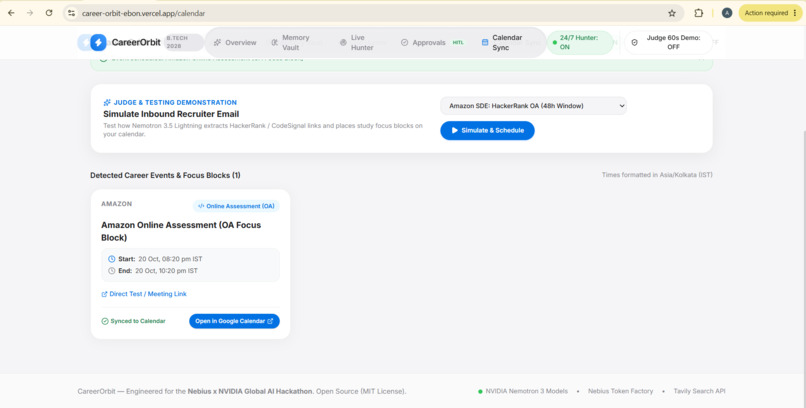The width and height of the screenshot is (806, 408).
Task: Click Detected Career Events & Focus Blocks heading
Action: click(x=166, y=175)
